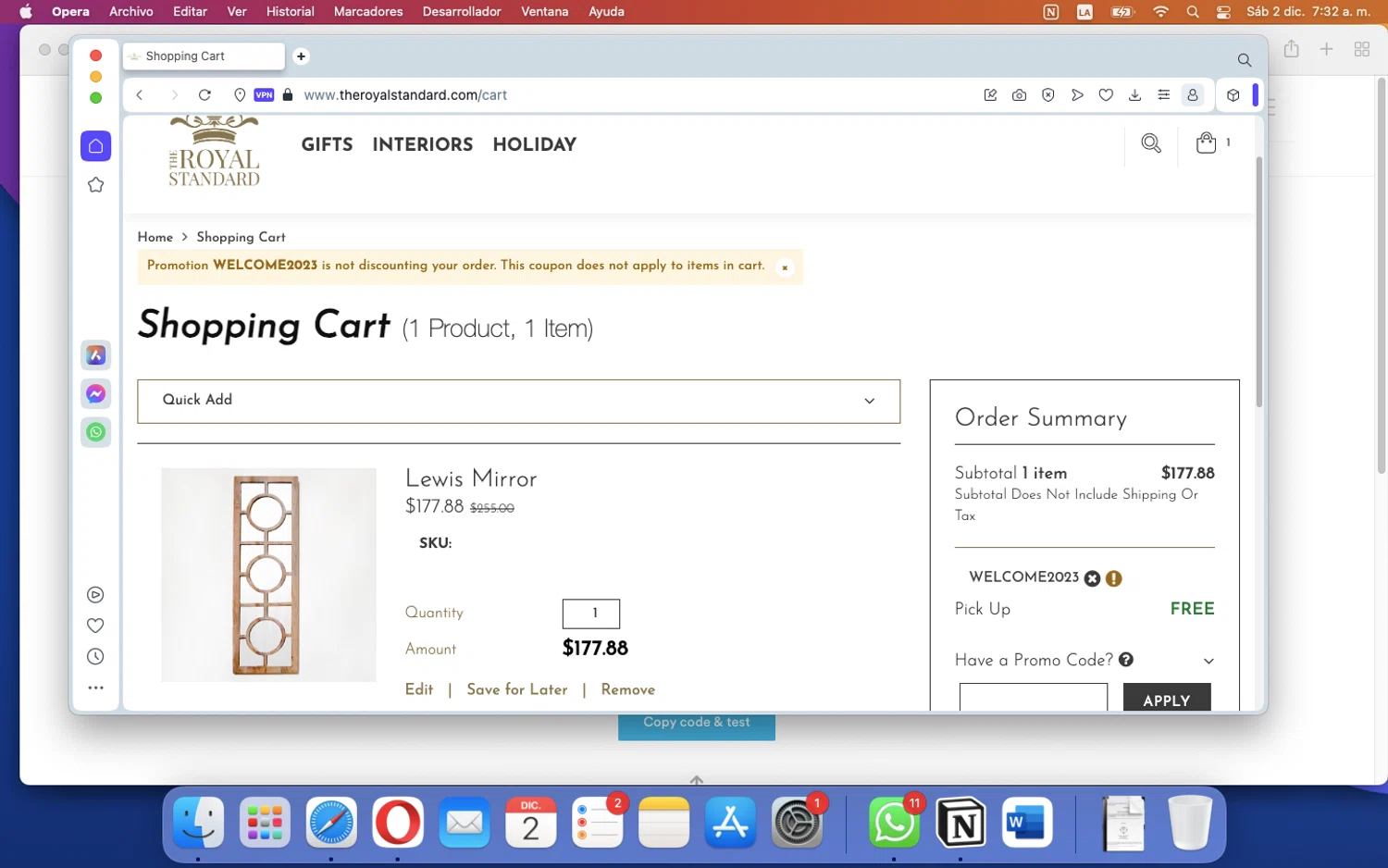Open the INTERIORS menu
1388x868 pixels.
(422, 144)
